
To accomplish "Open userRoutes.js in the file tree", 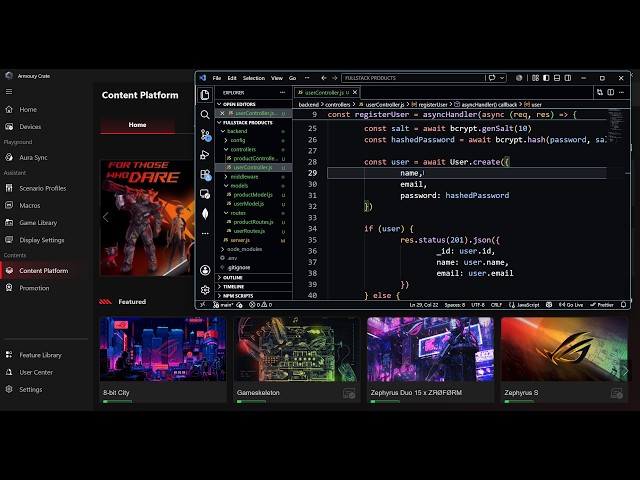I will pyautogui.click(x=253, y=231).
